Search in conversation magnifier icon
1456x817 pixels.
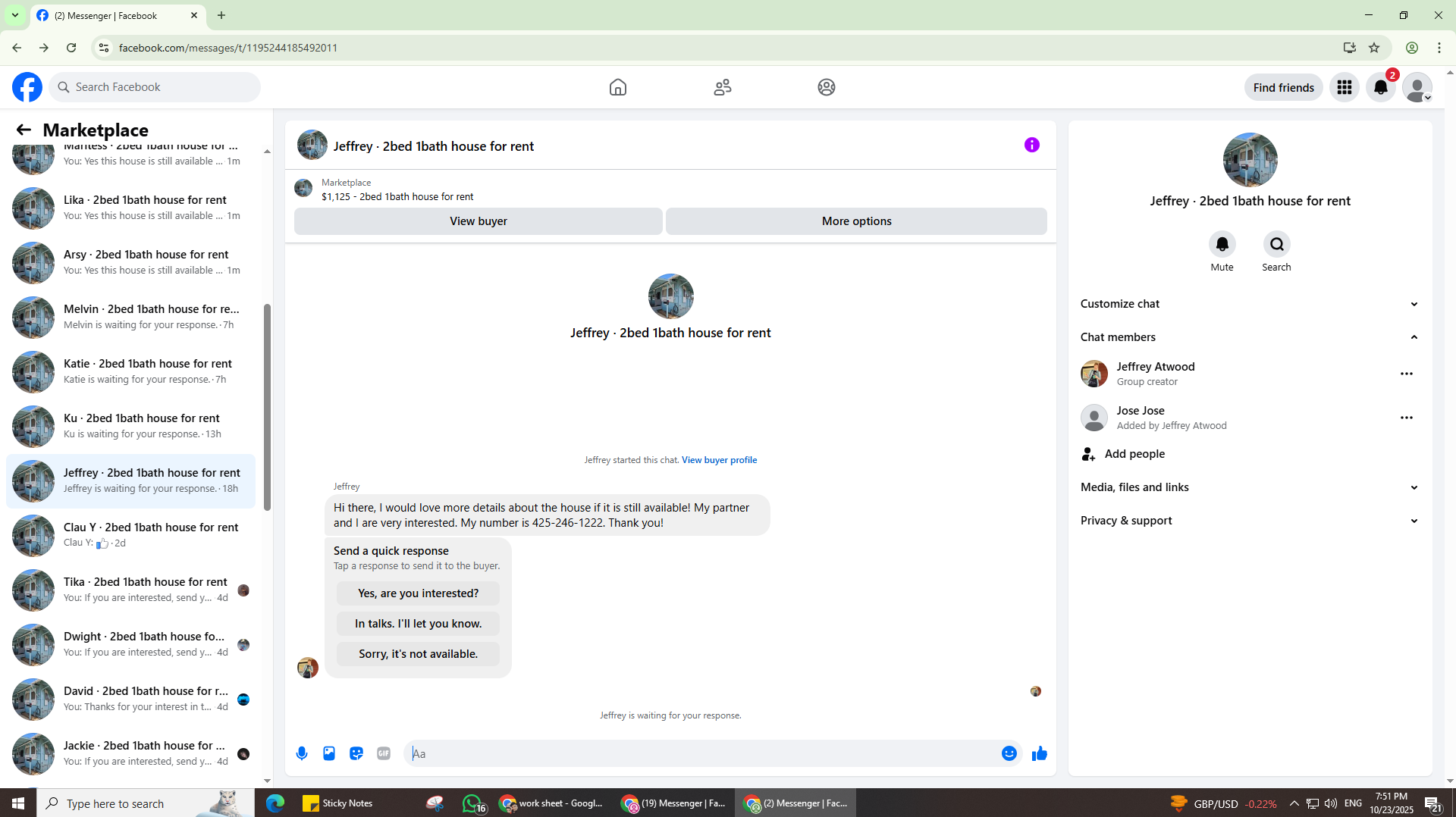tap(1276, 244)
